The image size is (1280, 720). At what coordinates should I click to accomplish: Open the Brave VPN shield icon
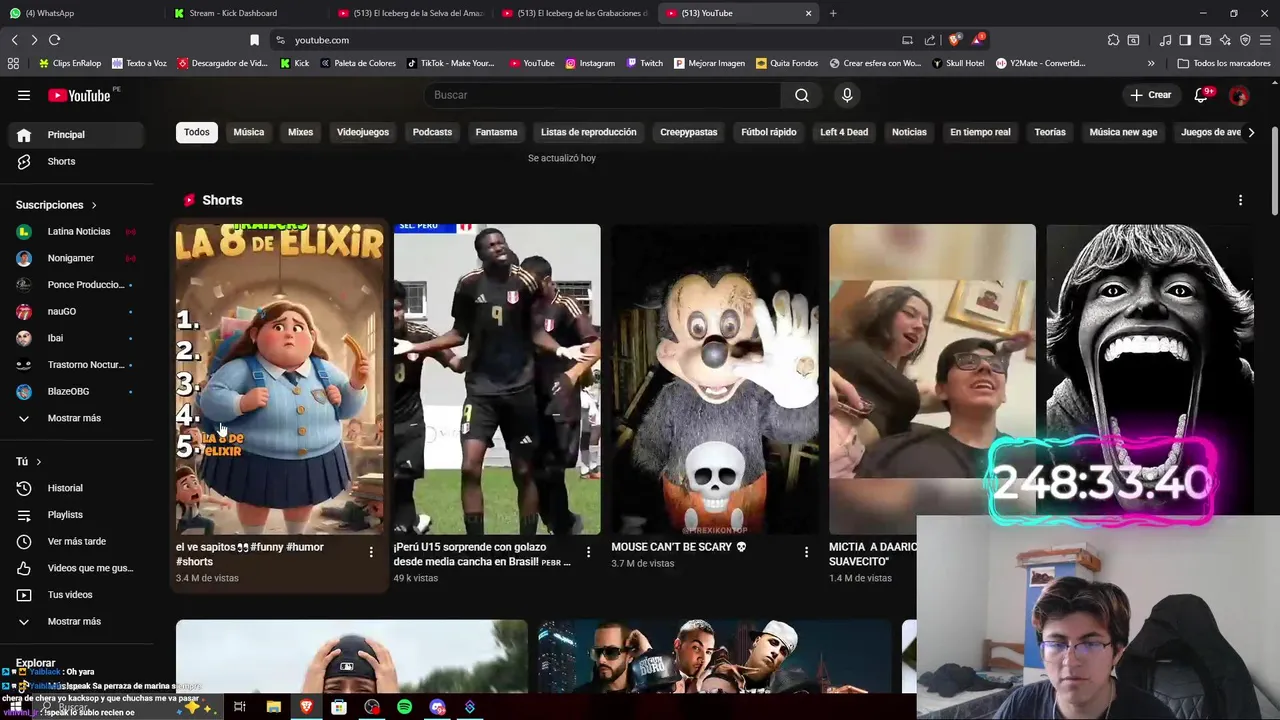(x=1245, y=40)
